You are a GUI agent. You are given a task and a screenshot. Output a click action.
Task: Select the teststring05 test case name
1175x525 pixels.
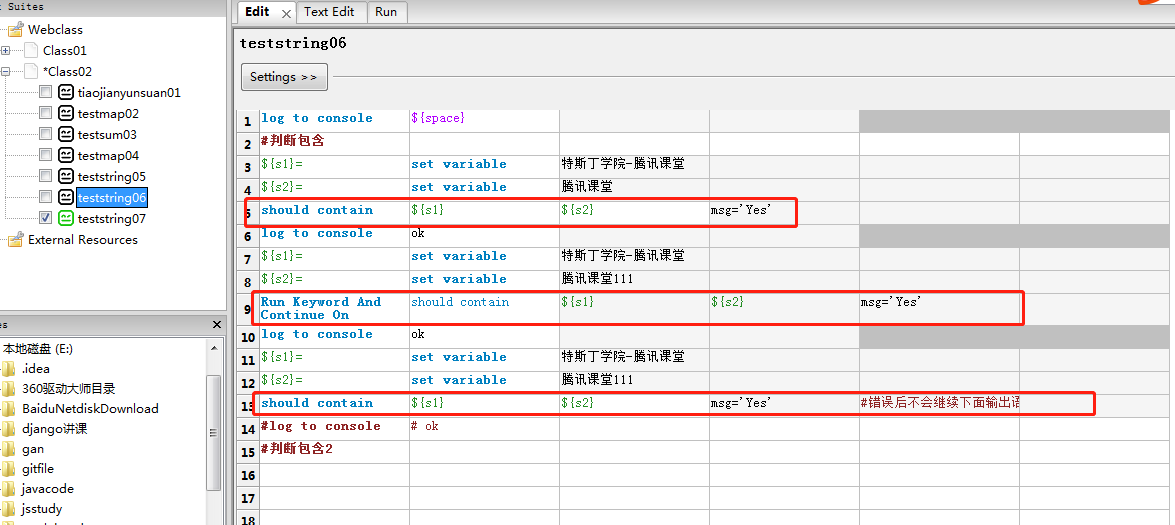point(112,177)
